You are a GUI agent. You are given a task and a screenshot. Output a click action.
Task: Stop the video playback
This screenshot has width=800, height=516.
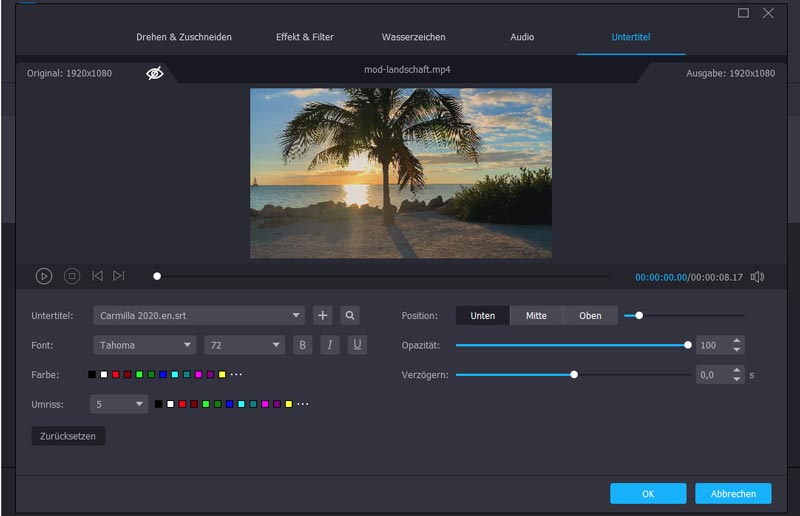coord(72,276)
